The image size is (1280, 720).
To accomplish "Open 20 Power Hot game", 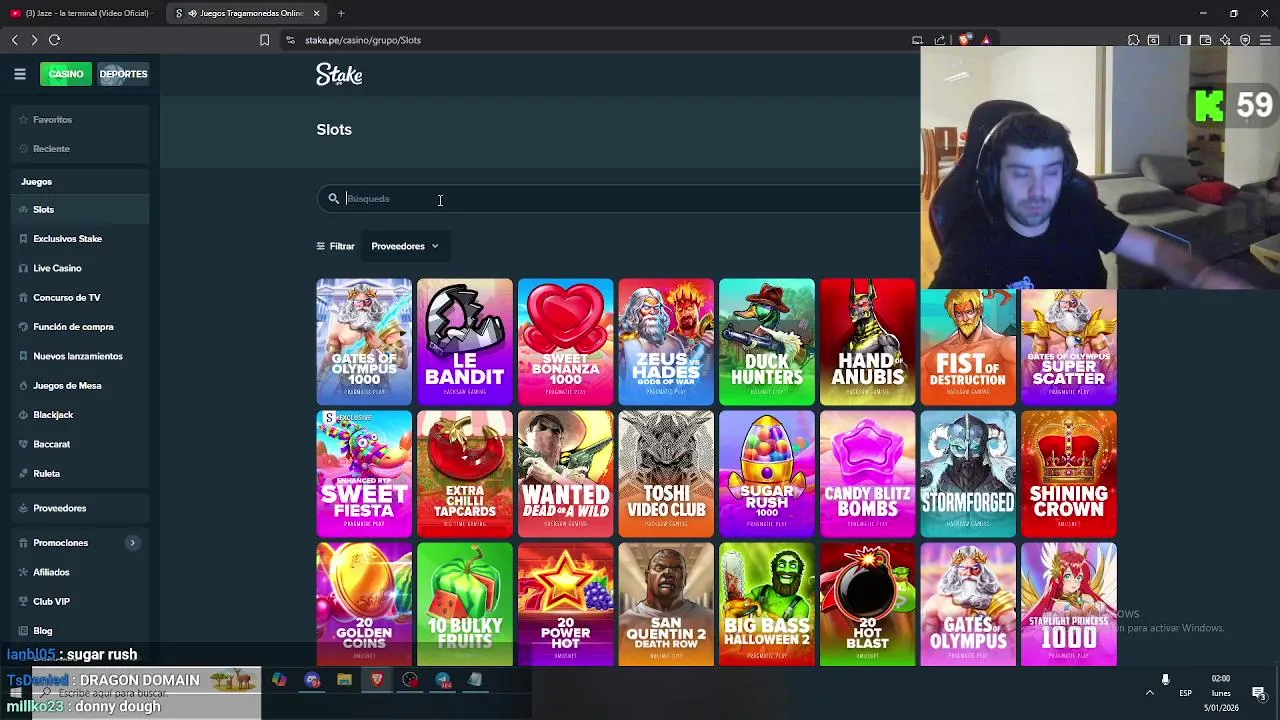I will [x=565, y=604].
